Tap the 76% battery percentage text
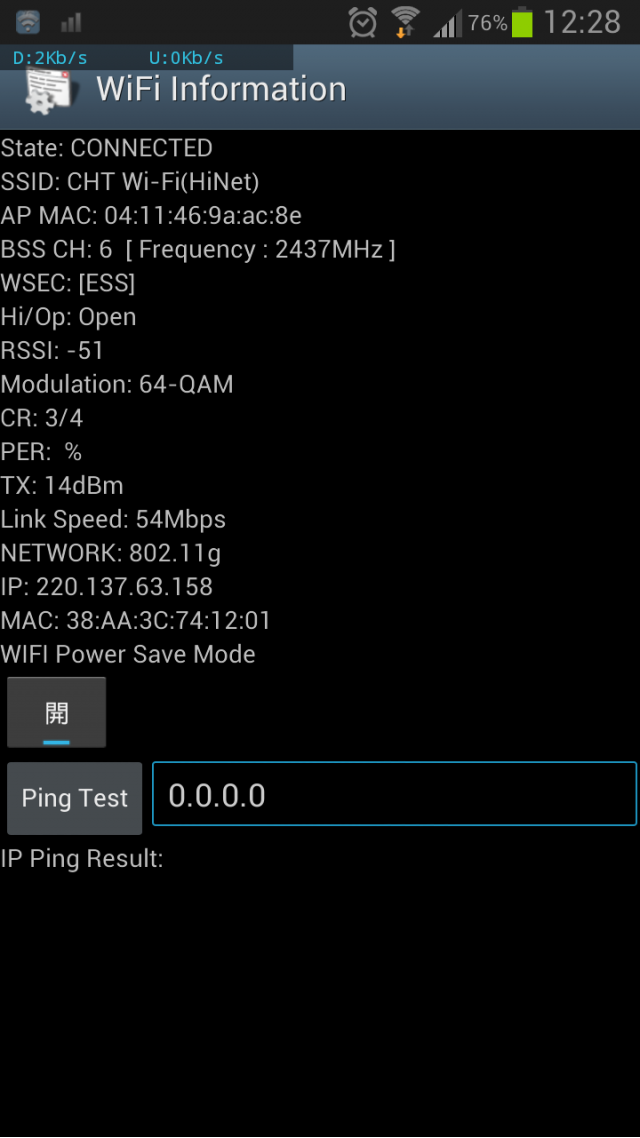The image size is (640, 1138). pyautogui.click(x=488, y=23)
